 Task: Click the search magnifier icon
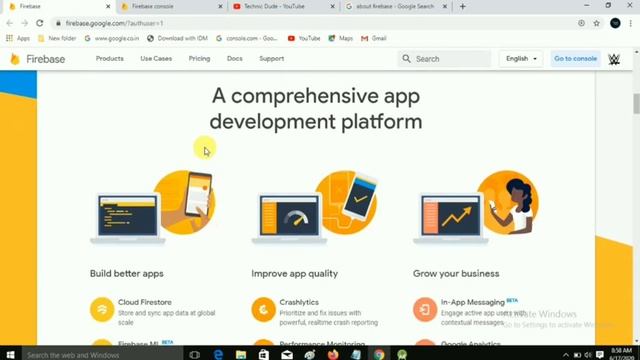[406, 59]
